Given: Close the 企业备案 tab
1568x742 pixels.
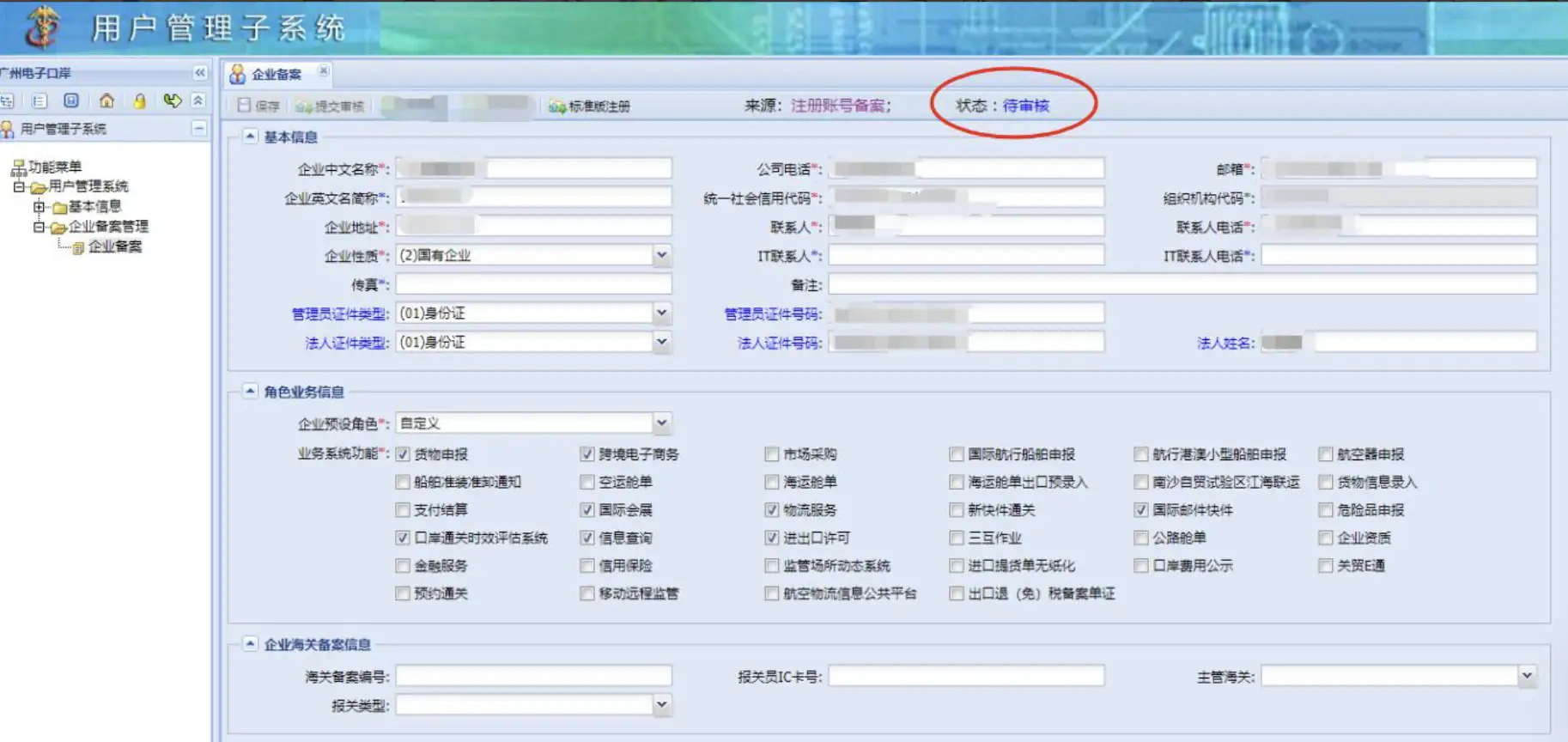Looking at the screenshot, I should click(324, 71).
